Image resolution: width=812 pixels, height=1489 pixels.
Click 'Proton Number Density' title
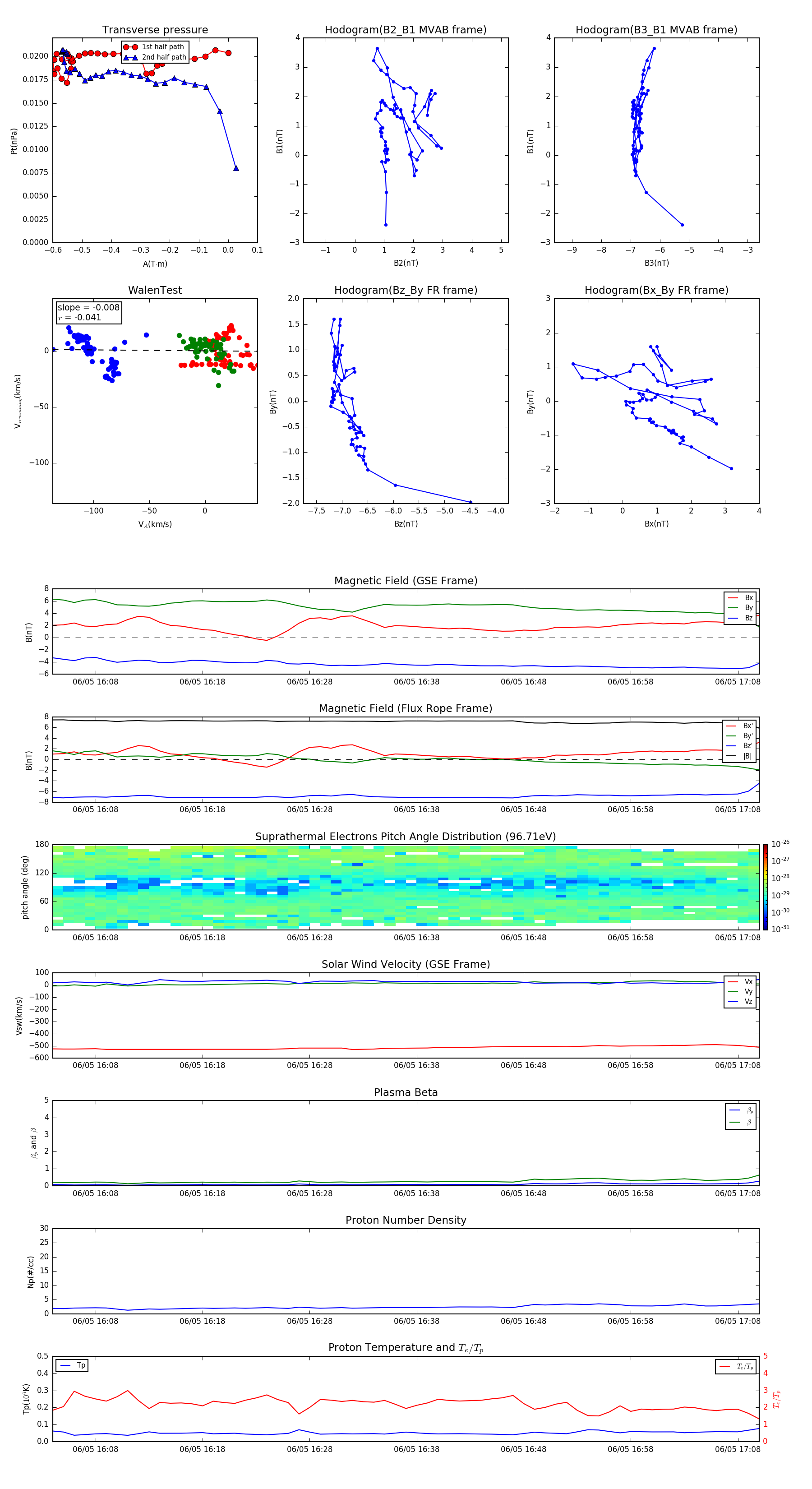click(x=406, y=1220)
